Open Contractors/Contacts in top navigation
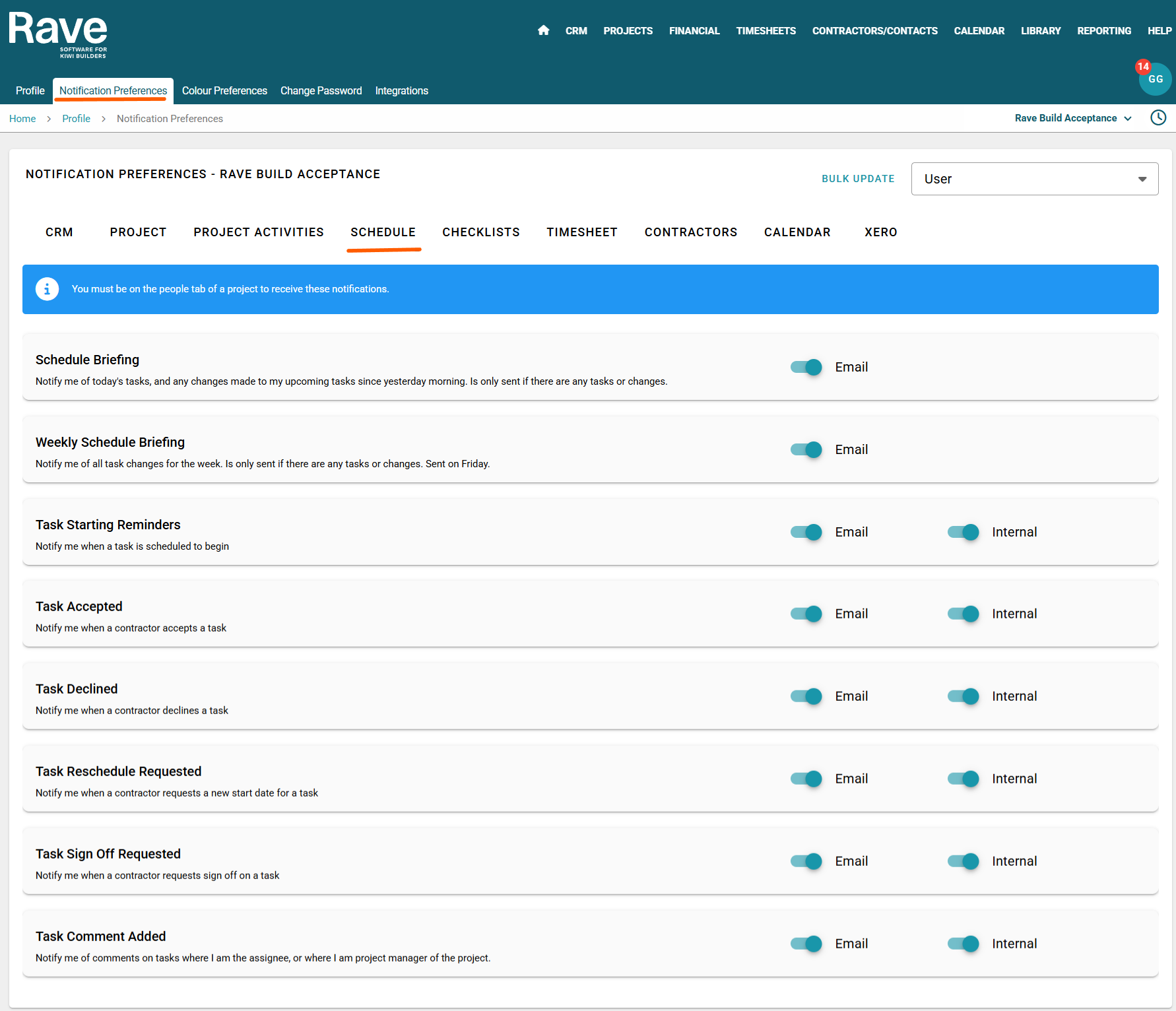This screenshot has height=1011, width=1176. coord(874,31)
